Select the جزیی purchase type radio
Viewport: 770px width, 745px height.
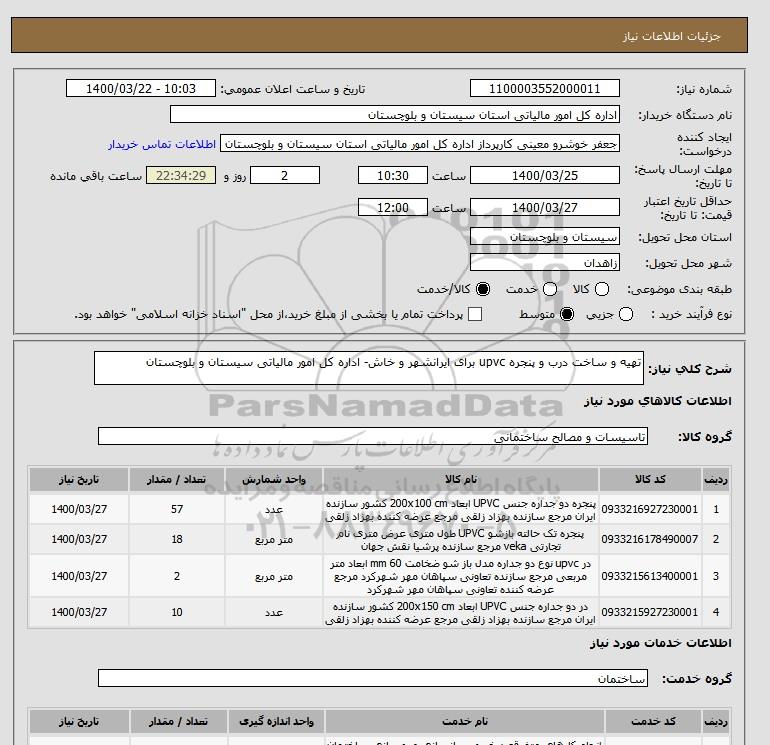point(626,314)
